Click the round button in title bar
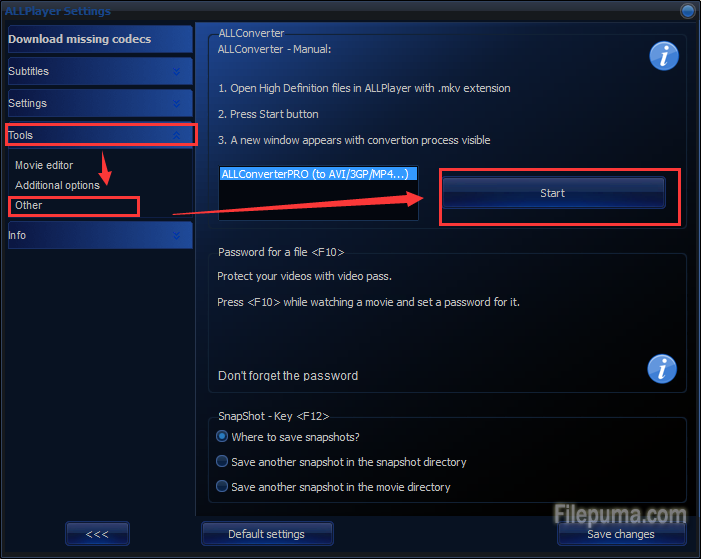This screenshot has height=559, width=701. [x=687, y=11]
